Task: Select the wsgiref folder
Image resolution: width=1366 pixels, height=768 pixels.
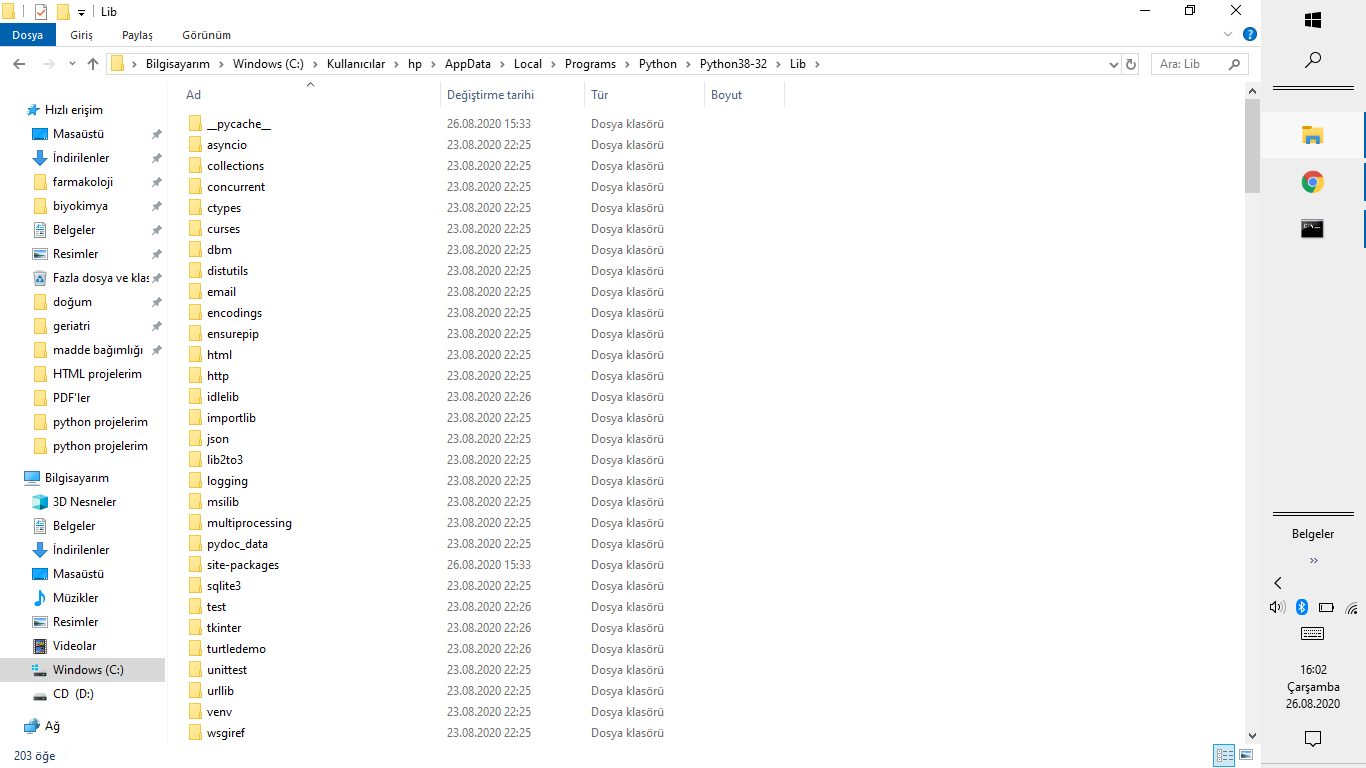Action: pos(226,733)
